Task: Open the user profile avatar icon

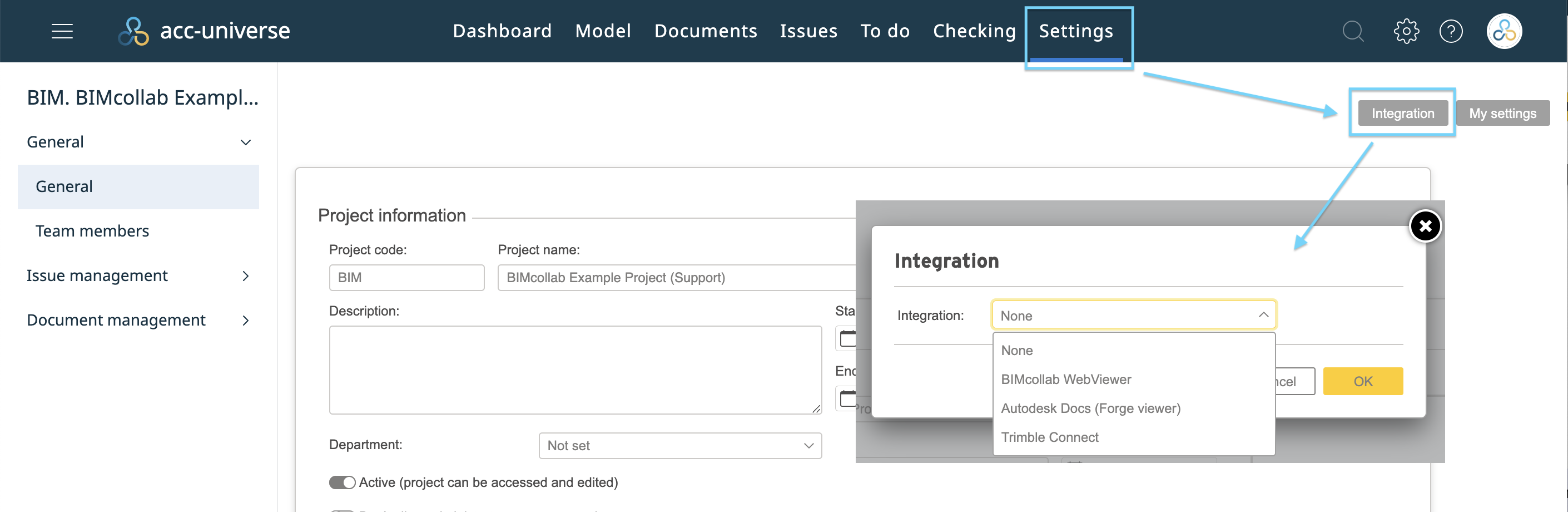Action: [x=1504, y=31]
